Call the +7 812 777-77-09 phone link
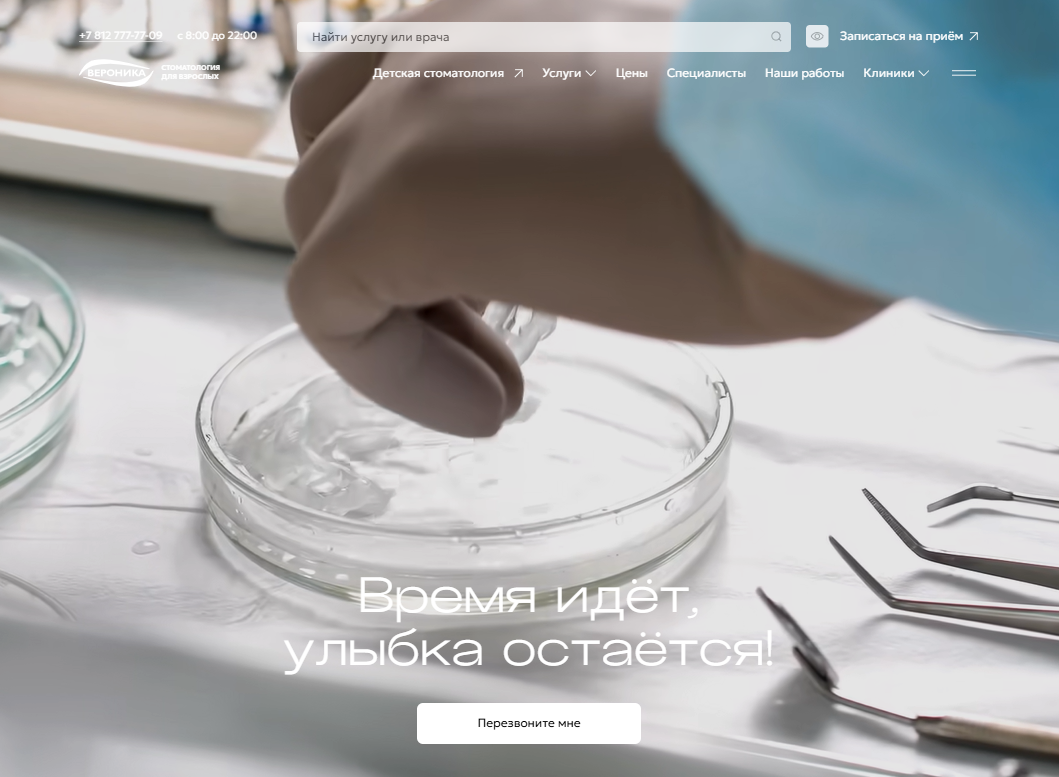Viewport: 1059px width, 777px height. coord(120,35)
